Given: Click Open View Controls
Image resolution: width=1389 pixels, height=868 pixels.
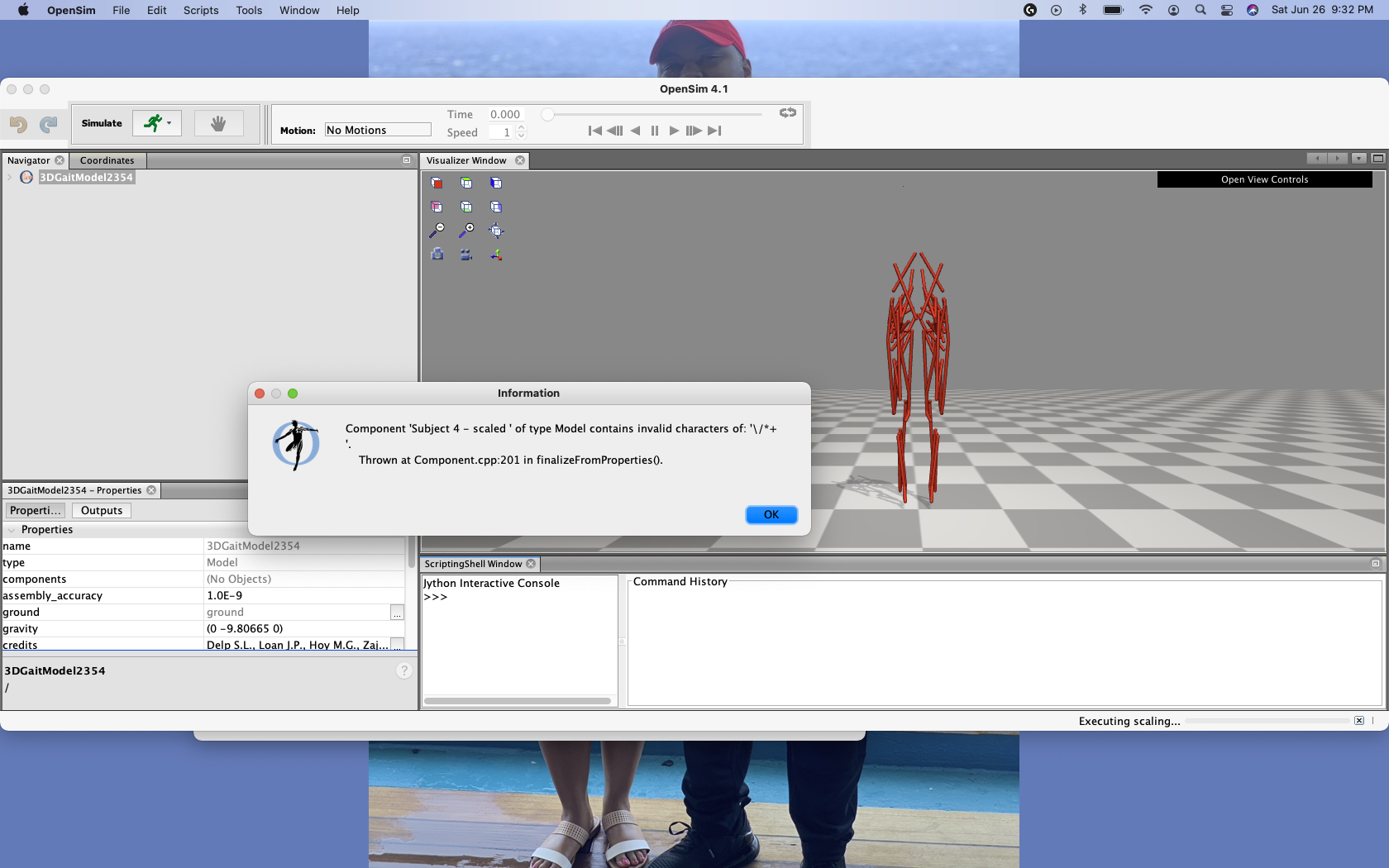Looking at the screenshot, I should point(1264,179).
